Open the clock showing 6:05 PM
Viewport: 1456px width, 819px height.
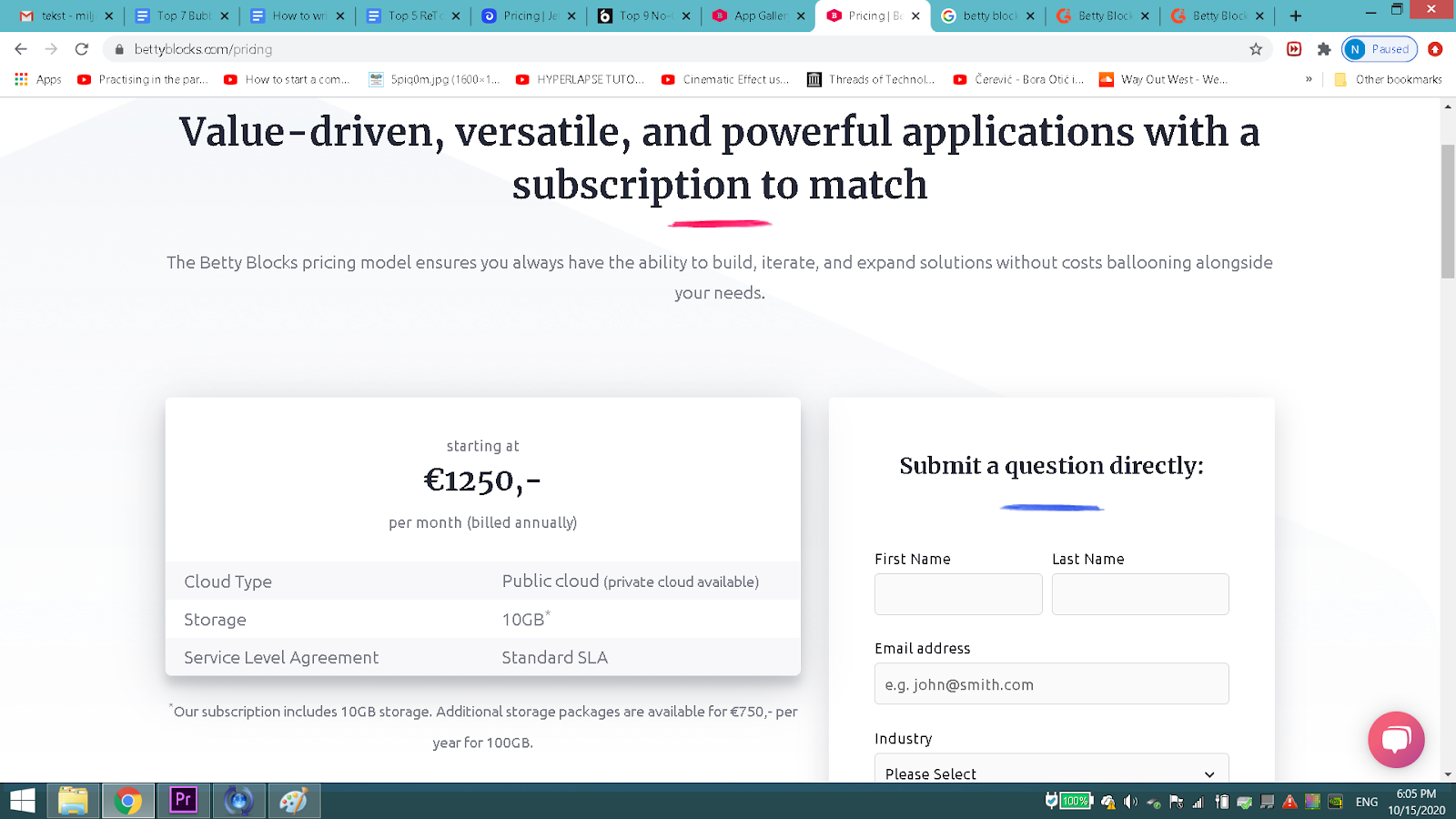[1417, 802]
